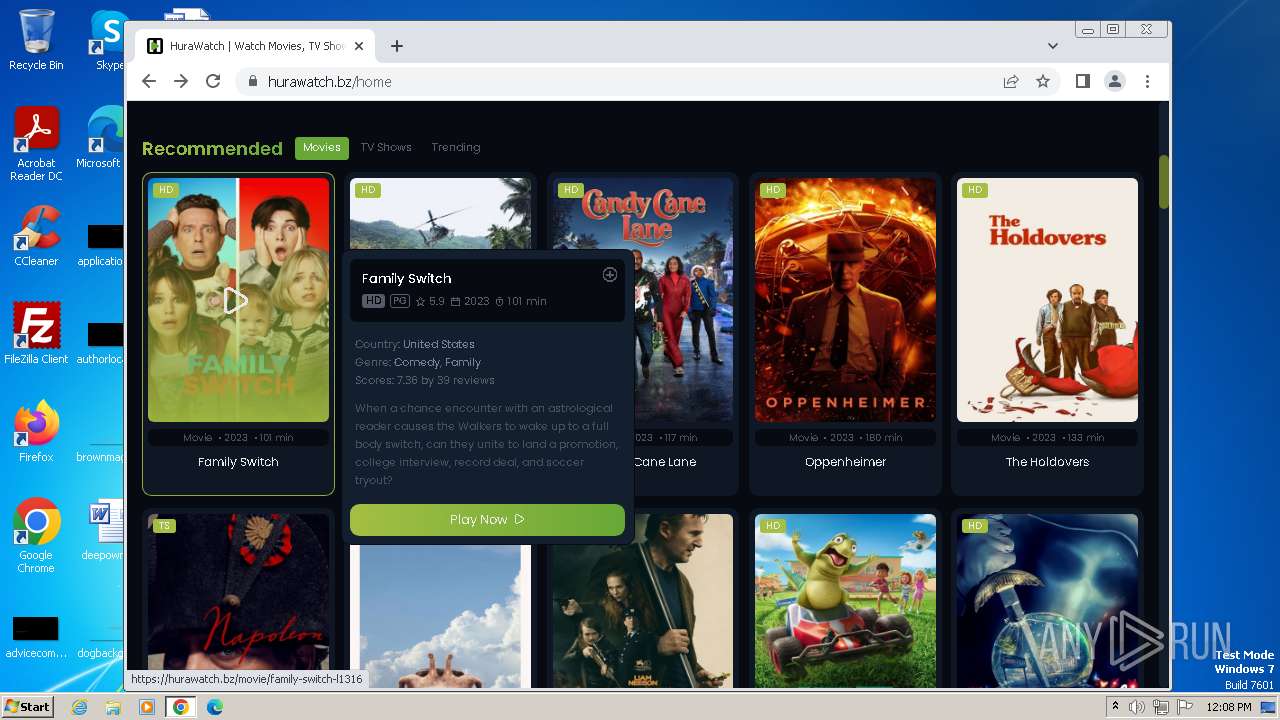Open File Explorer from taskbar
1280x720 pixels.
tap(113, 707)
